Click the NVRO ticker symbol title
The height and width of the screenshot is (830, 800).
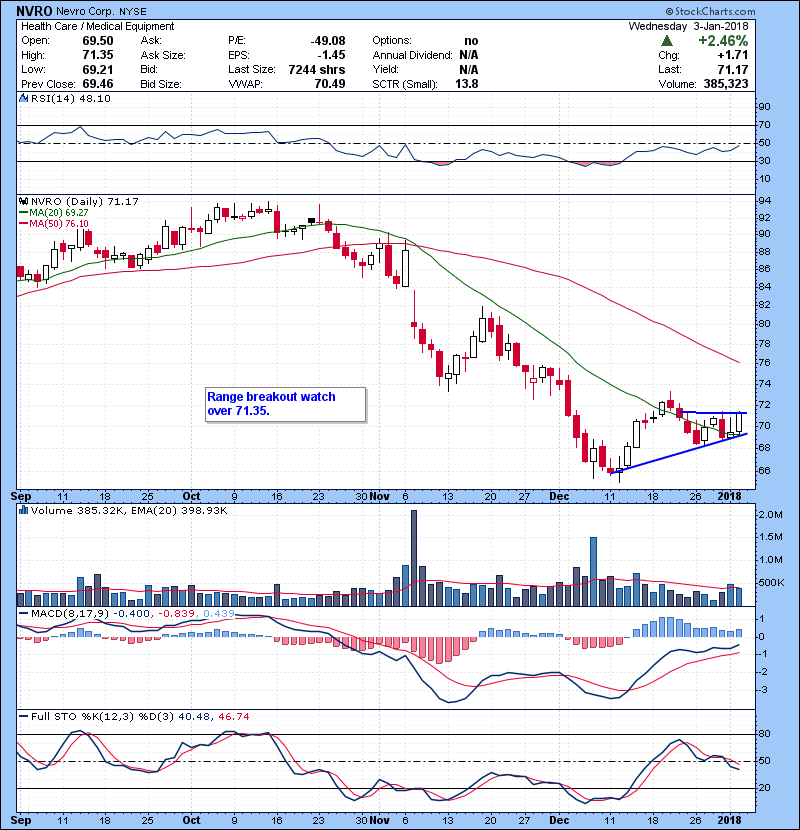click(34, 11)
